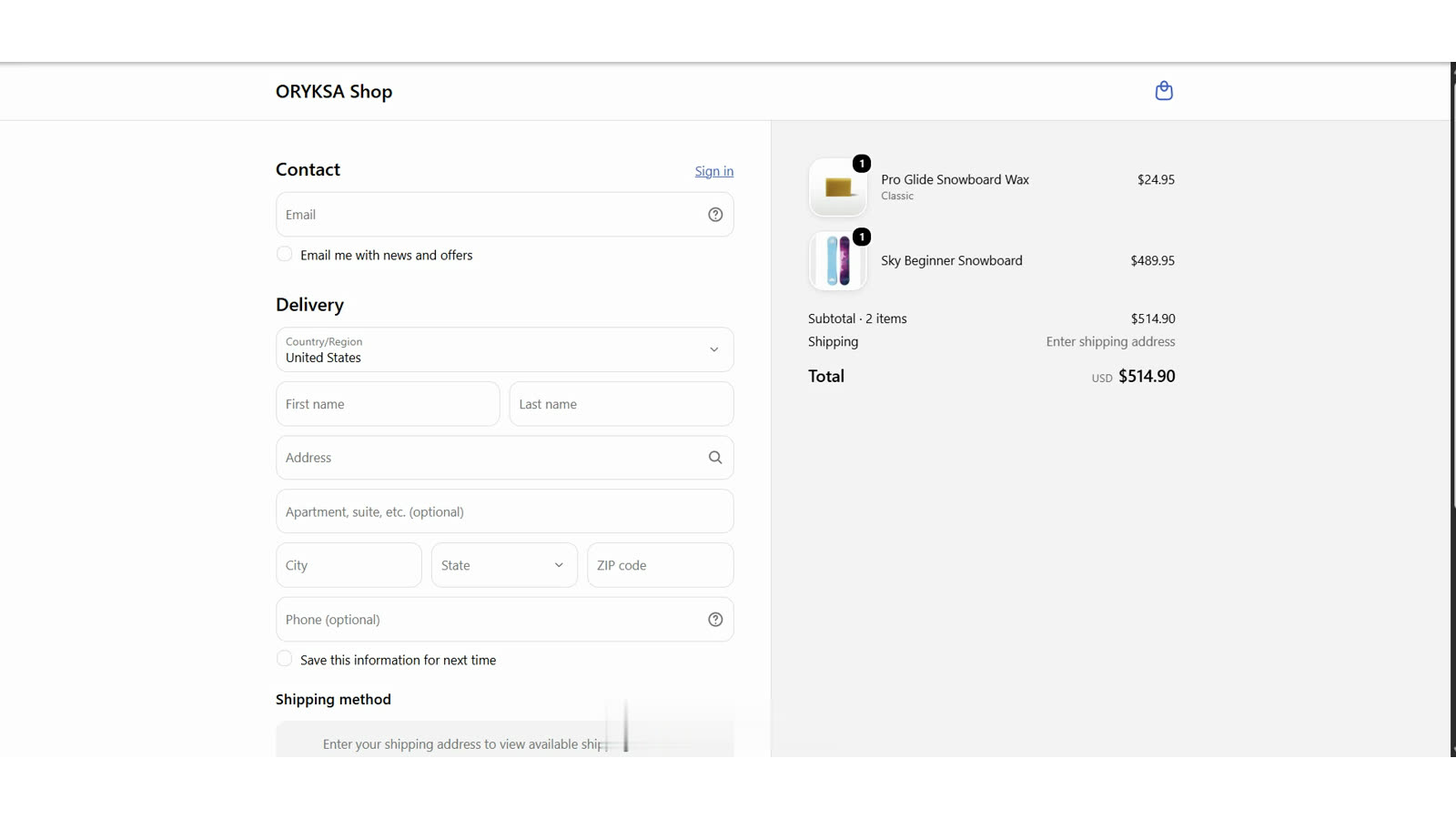Viewport: 1456px width, 819px height.
Task: Focus the Address input field
Action: click(x=505, y=458)
